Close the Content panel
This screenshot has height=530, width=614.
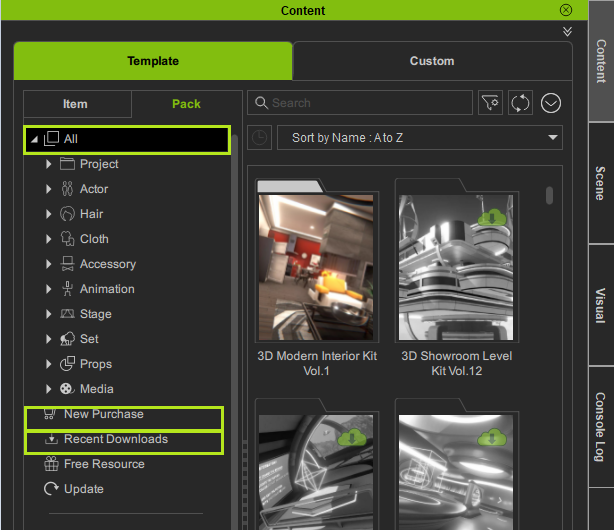pyautogui.click(x=566, y=10)
